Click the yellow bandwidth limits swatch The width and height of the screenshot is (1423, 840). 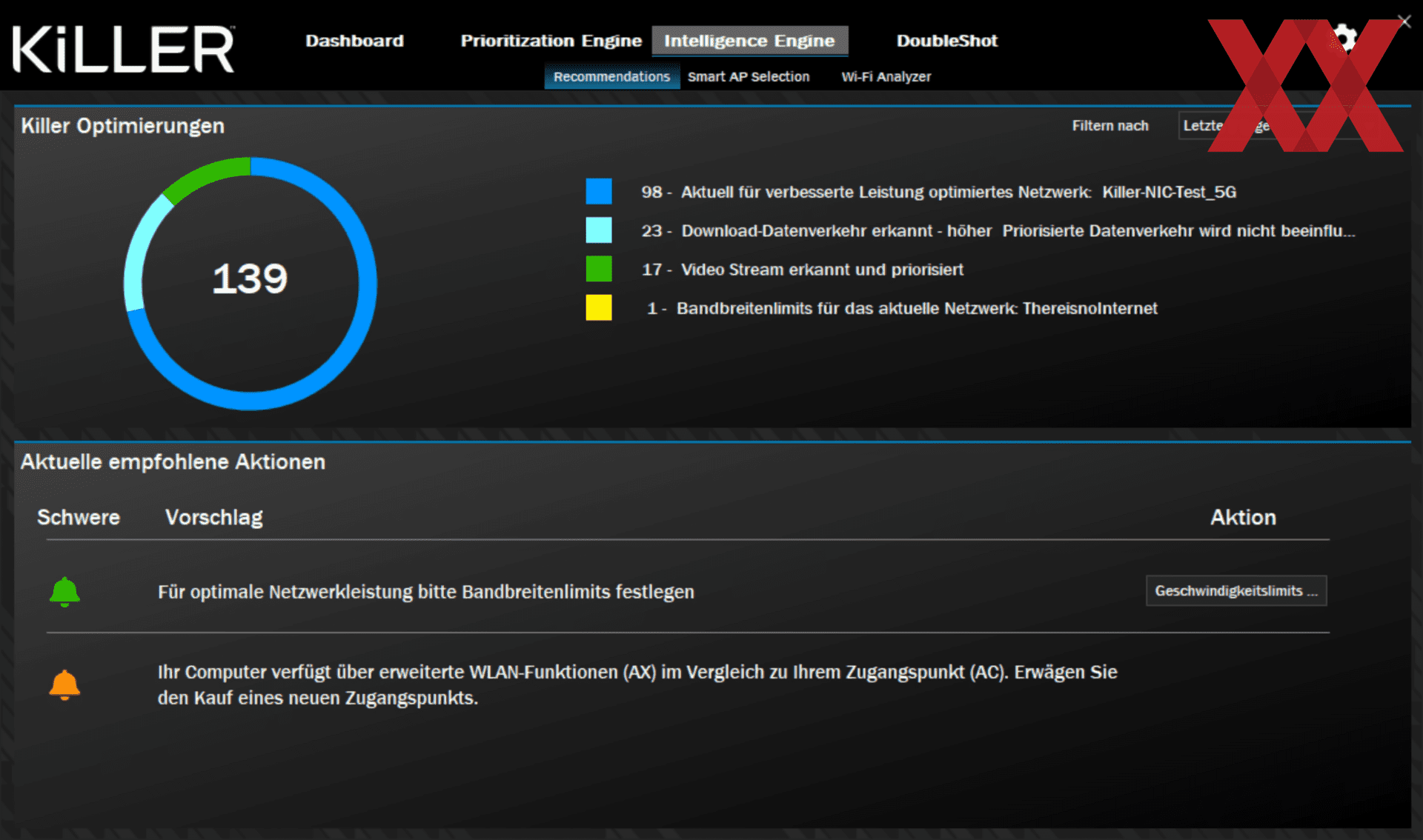coord(599,307)
